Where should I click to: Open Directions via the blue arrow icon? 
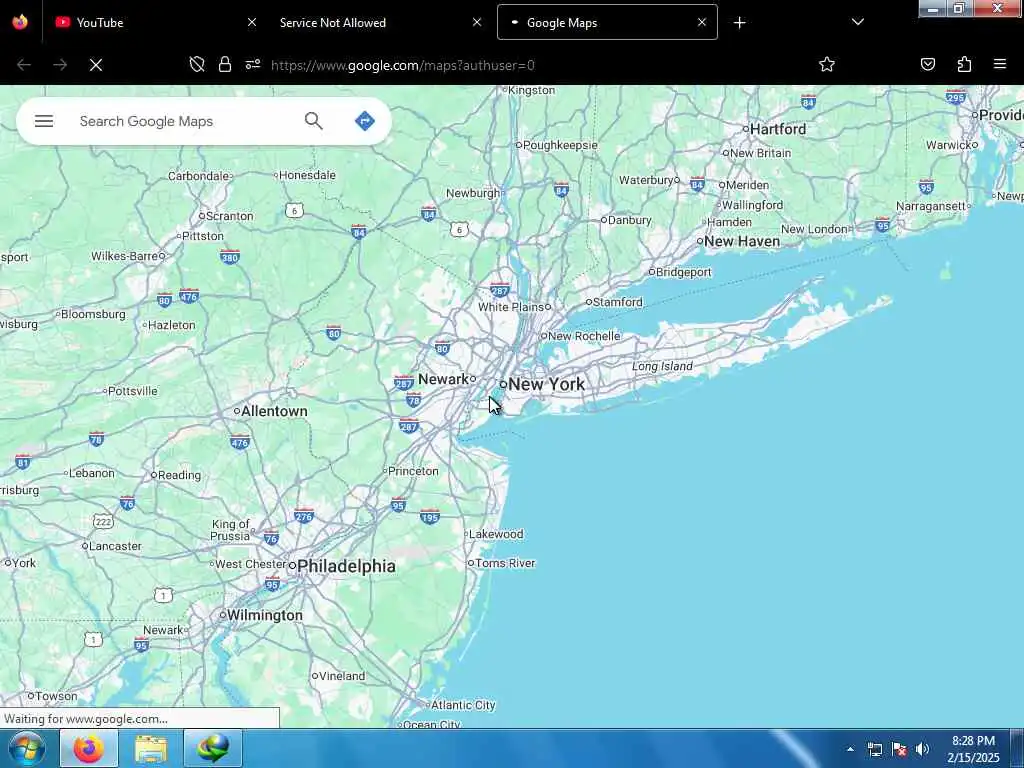pyautogui.click(x=364, y=121)
